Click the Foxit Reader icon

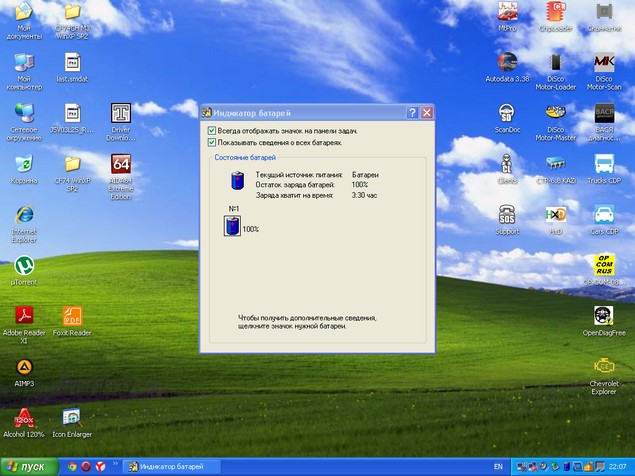click(72, 317)
